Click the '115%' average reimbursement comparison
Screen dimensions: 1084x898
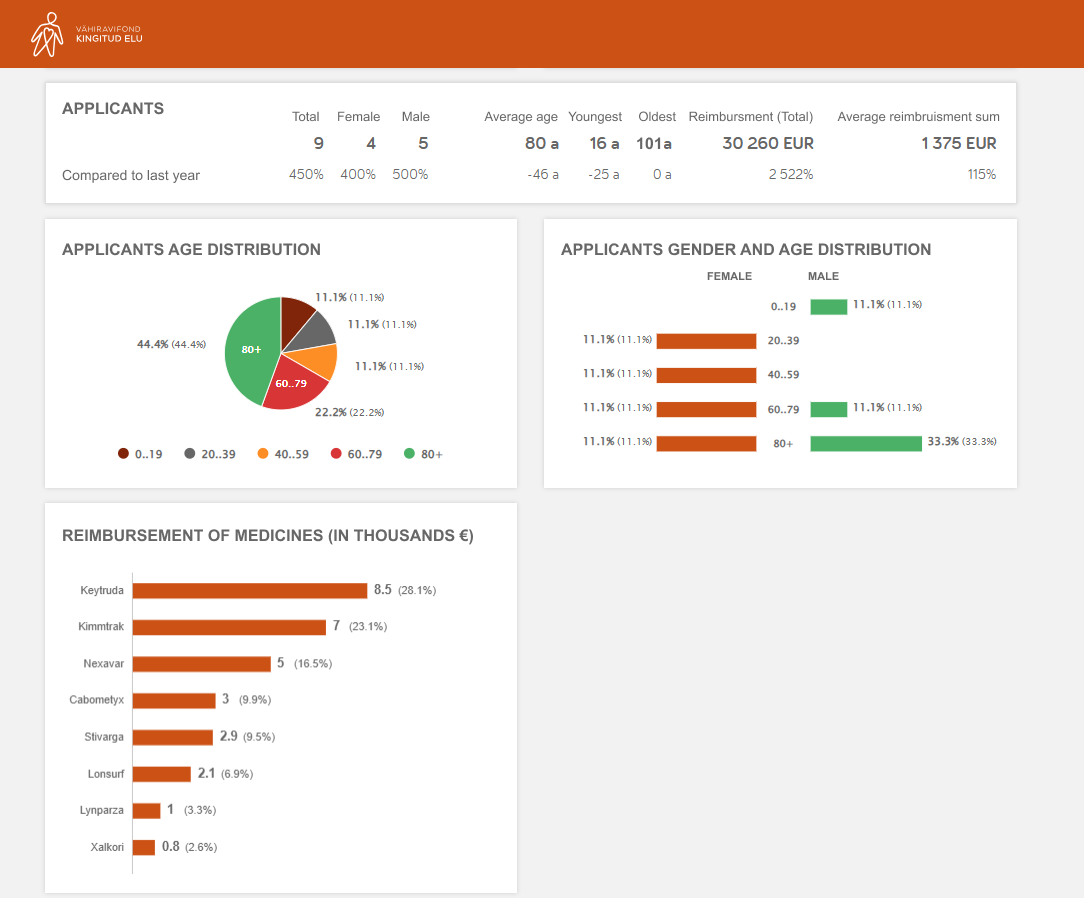pos(982,174)
